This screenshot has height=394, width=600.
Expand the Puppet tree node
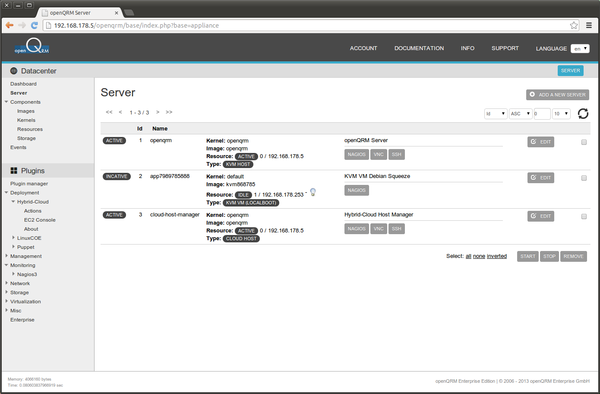13,247
